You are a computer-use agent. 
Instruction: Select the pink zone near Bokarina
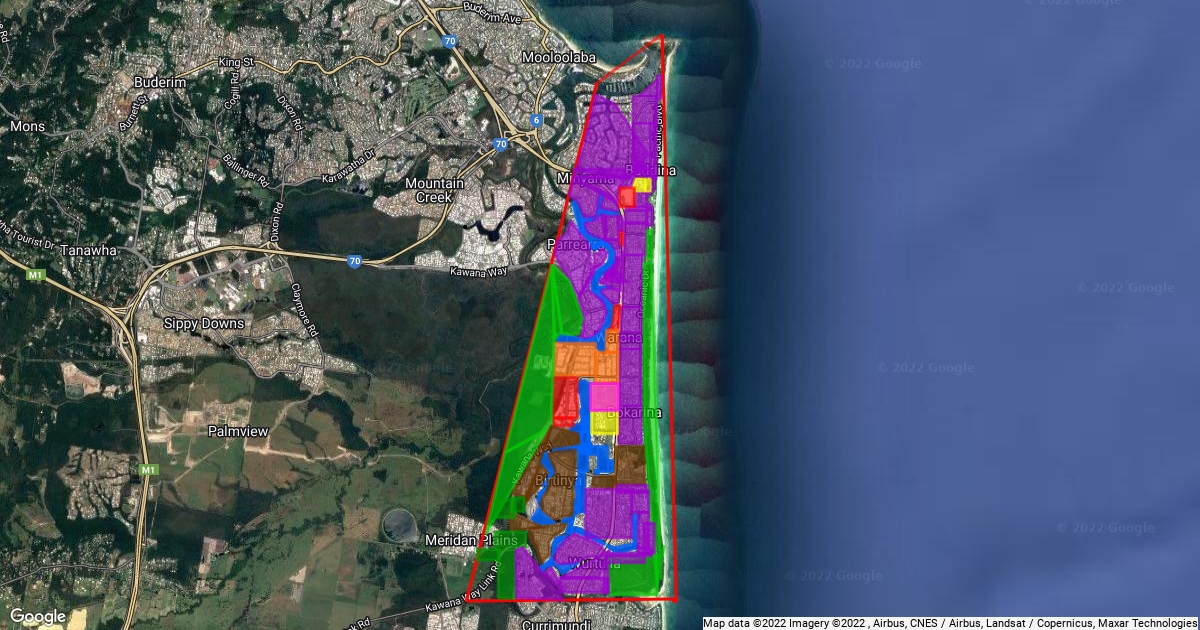[x=604, y=396]
